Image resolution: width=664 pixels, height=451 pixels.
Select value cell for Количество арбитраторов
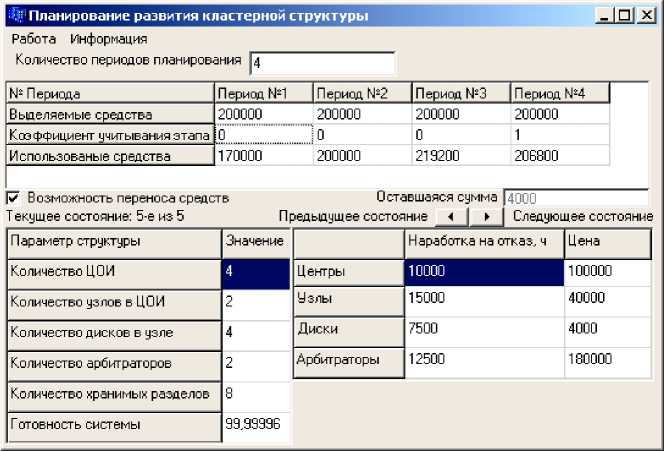coord(256,366)
